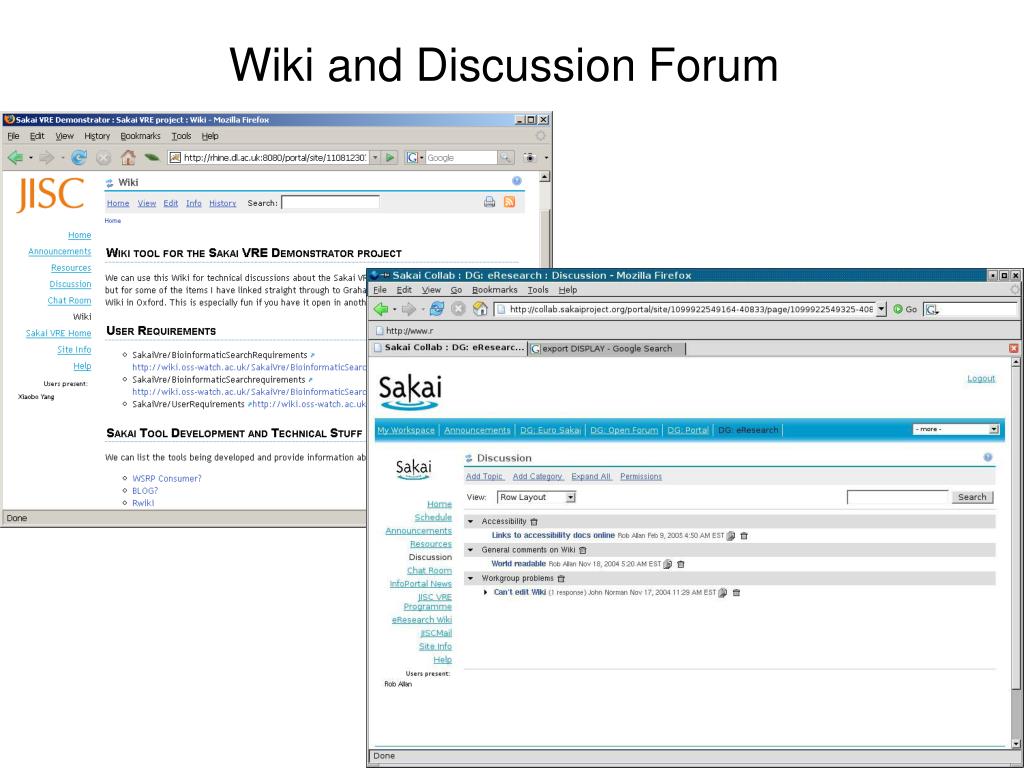Open Can't edit Wiki topic
This screenshot has height=768, width=1024.
(520, 592)
